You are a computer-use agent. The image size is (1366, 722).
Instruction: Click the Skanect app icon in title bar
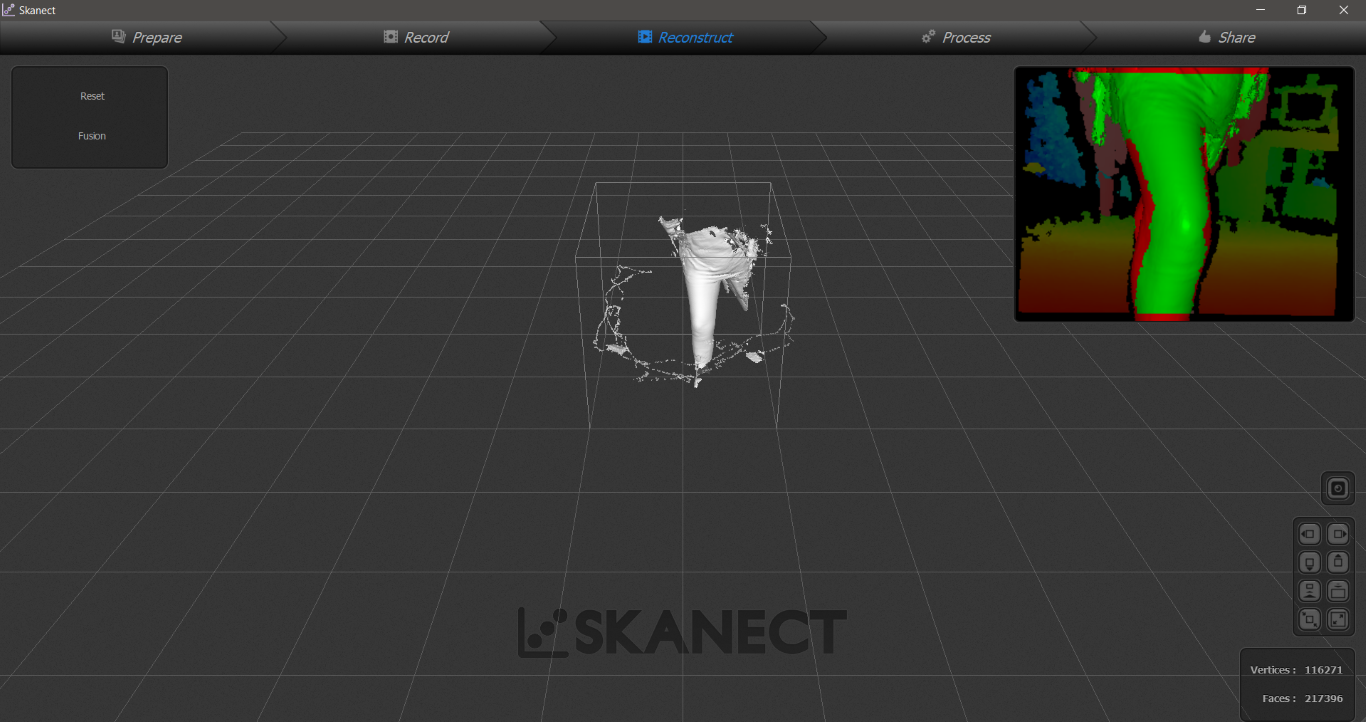point(8,10)
